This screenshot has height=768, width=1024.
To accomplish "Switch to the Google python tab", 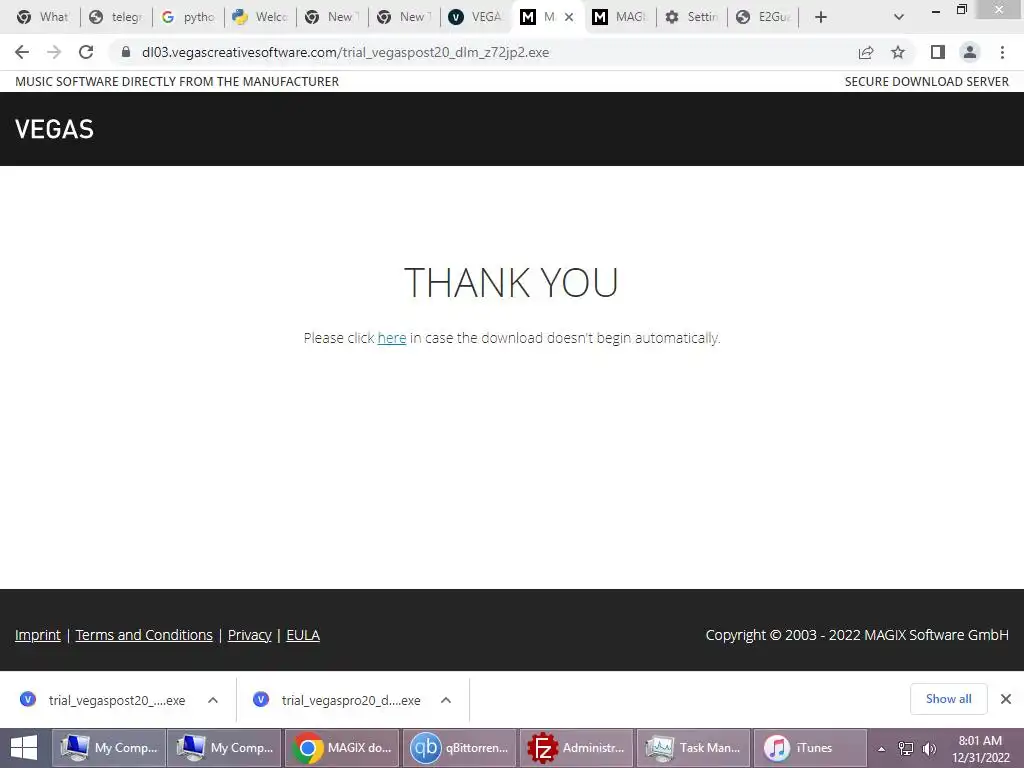I will point(189,17).
